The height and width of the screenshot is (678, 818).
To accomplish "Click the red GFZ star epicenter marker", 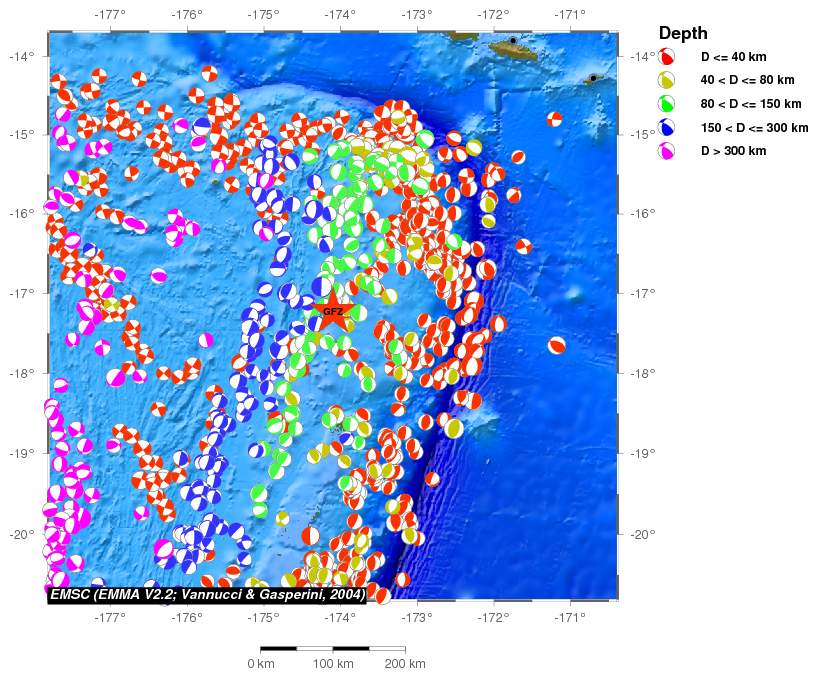I will 333,311.
